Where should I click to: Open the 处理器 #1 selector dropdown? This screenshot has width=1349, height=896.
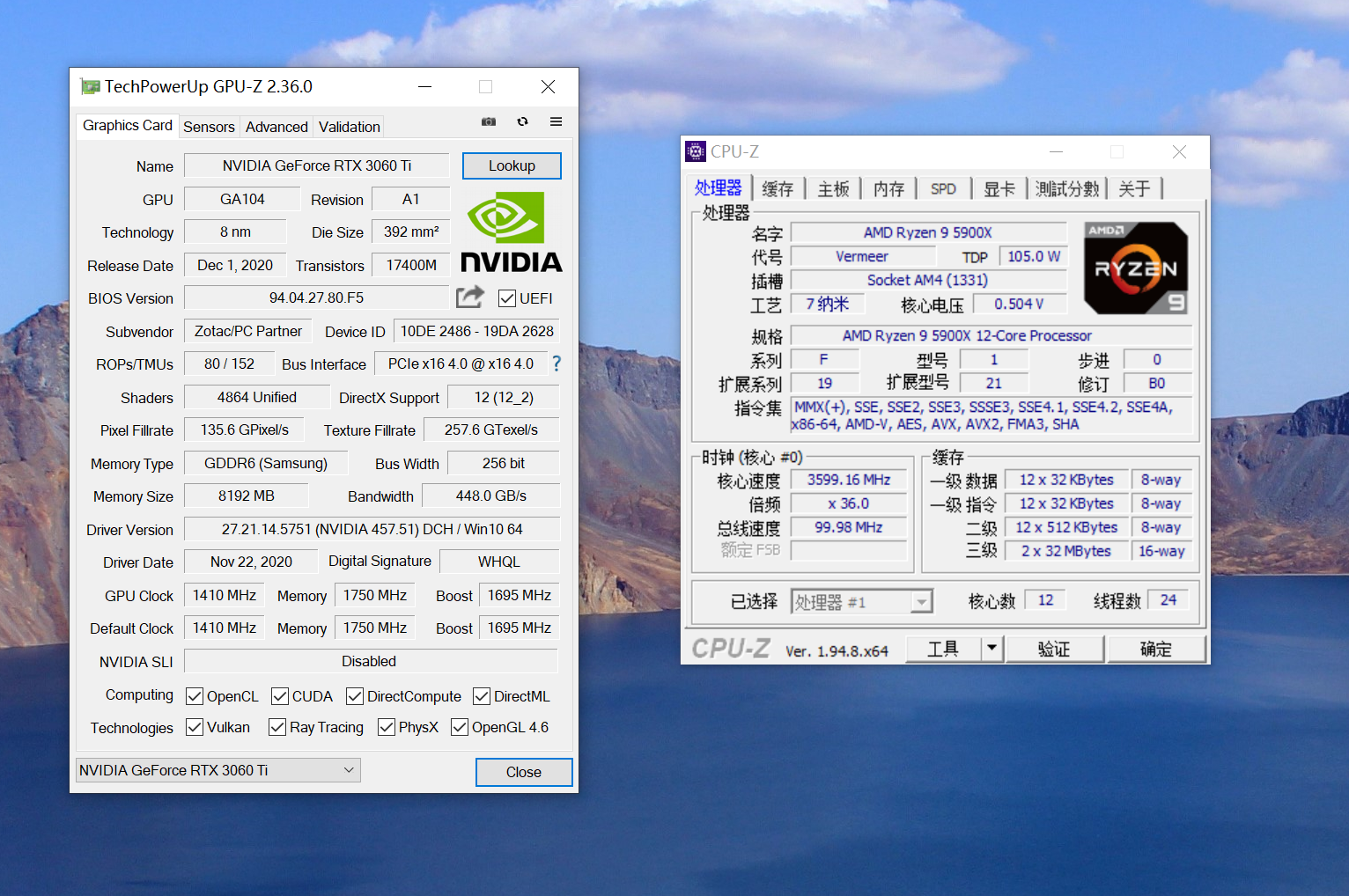(x=921, y=601)
